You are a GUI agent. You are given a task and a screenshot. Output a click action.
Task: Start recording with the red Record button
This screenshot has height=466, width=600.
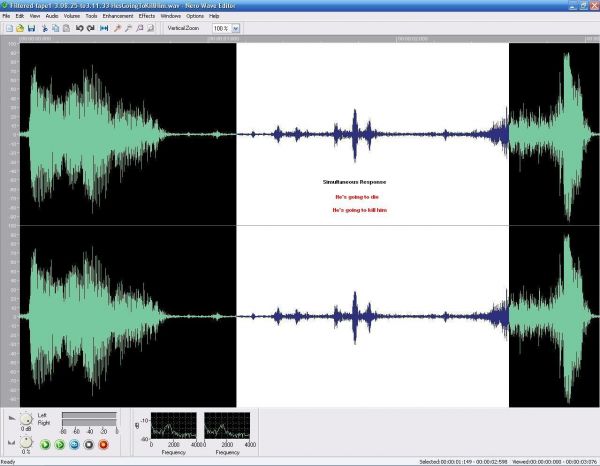point(102,443)
